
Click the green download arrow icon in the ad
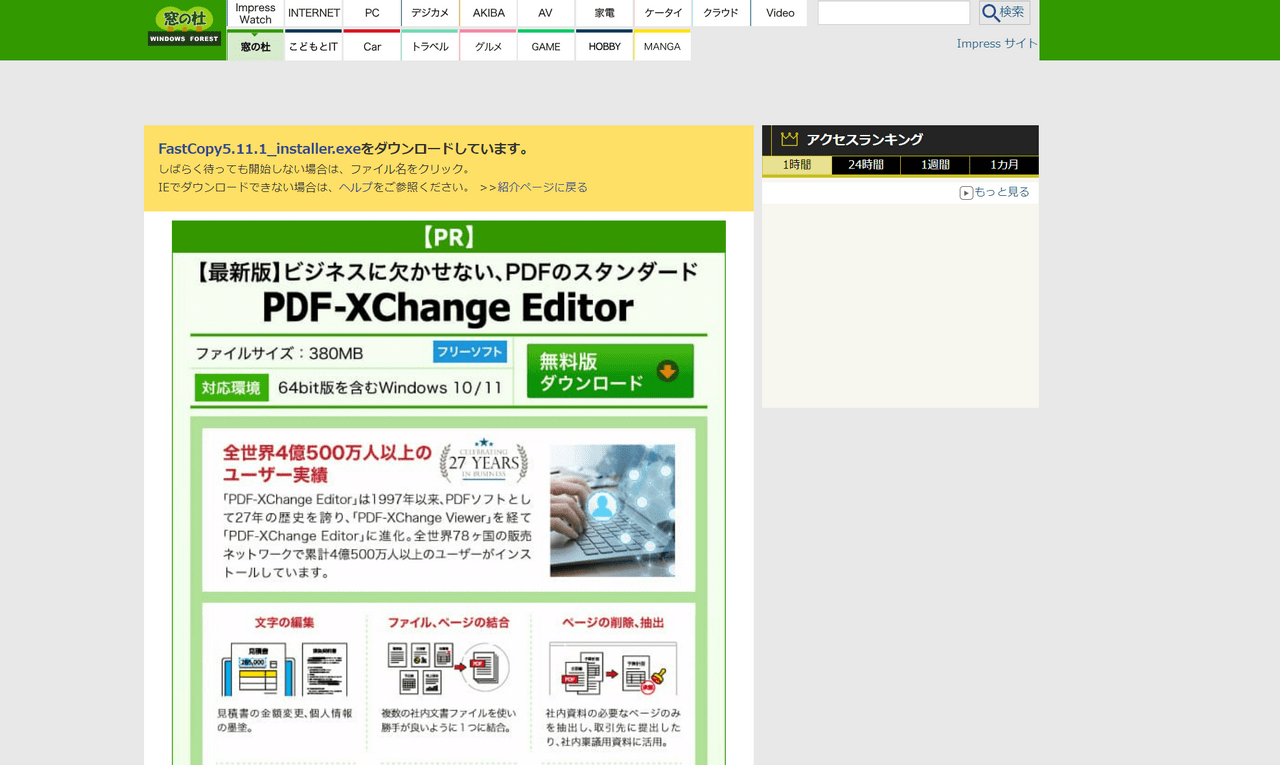click(x=666, y=371)
